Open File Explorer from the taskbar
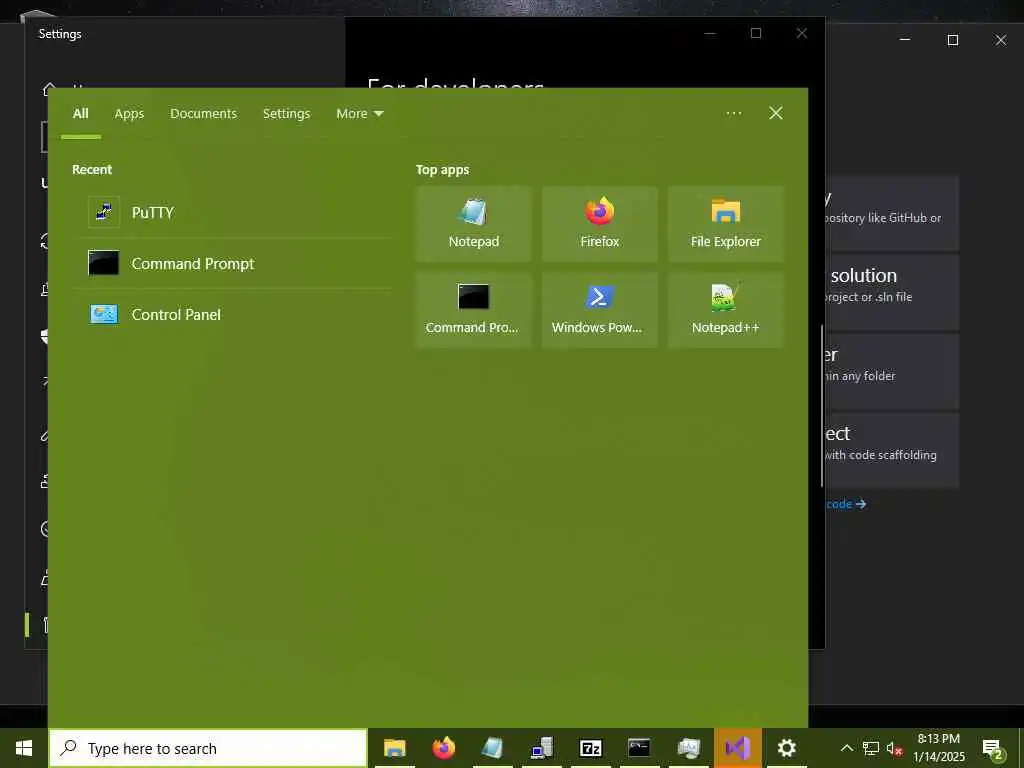Screen dimensions: 1024x768 point(394,748)
